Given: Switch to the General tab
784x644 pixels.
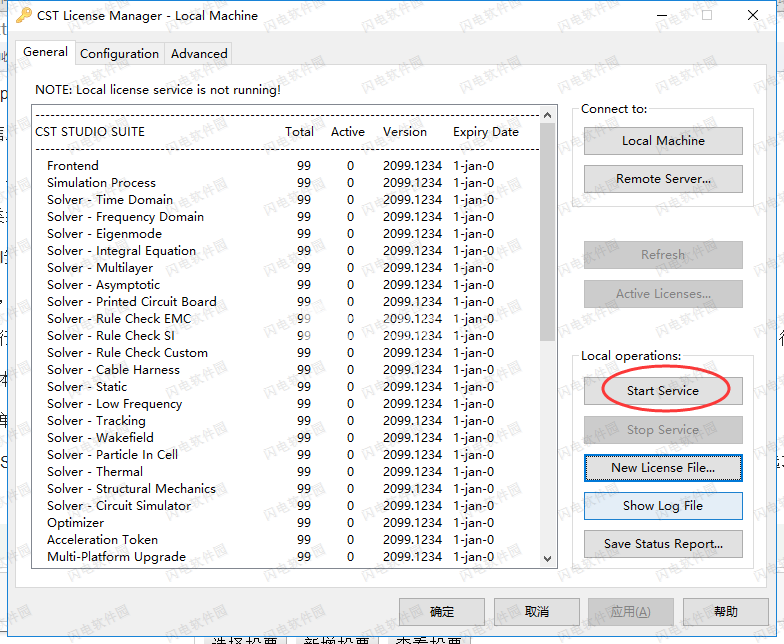Looking at the screenshot, I should [x=46, y=52].
